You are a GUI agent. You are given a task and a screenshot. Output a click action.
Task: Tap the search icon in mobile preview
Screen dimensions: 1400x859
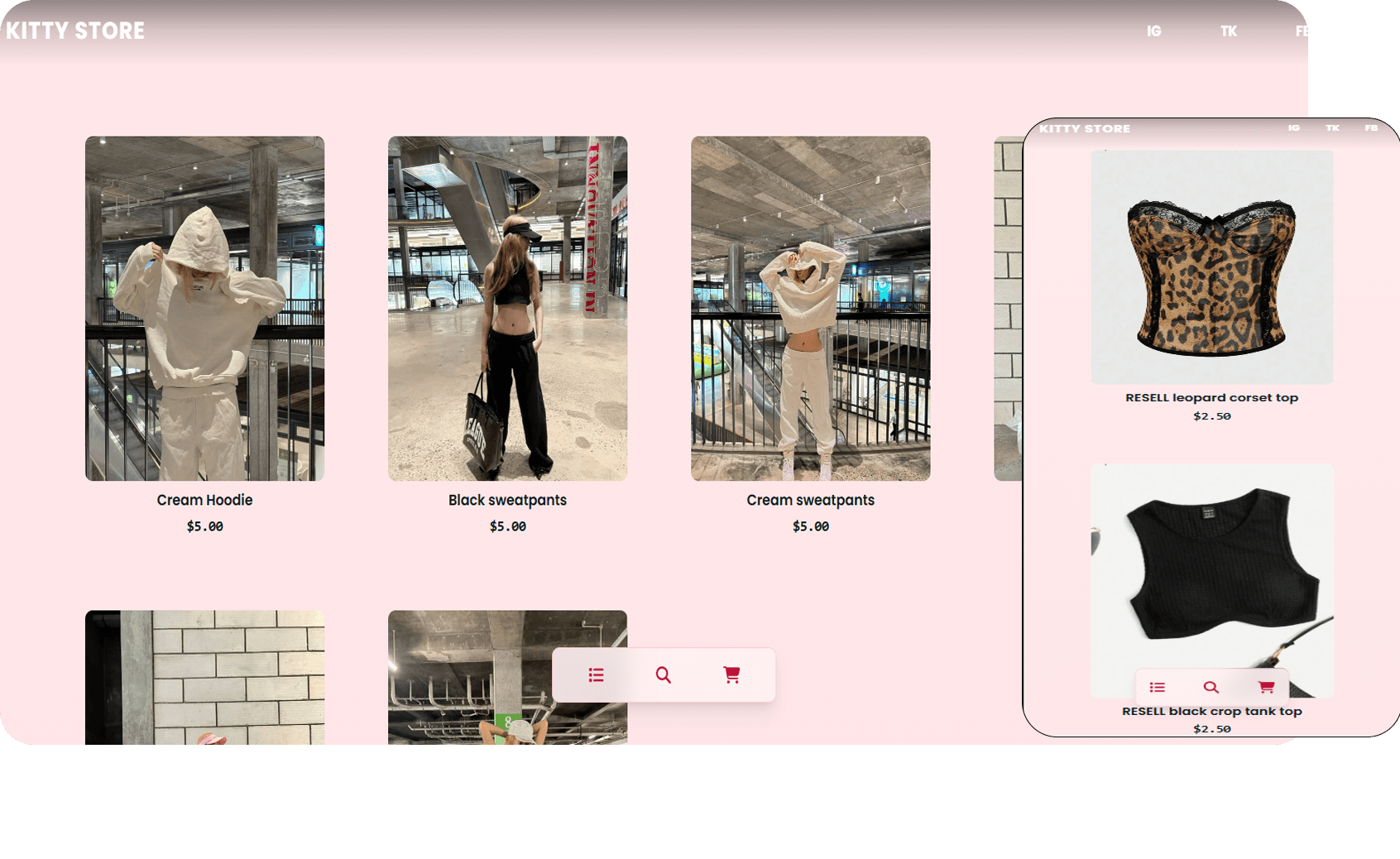tap(1211, 687)
